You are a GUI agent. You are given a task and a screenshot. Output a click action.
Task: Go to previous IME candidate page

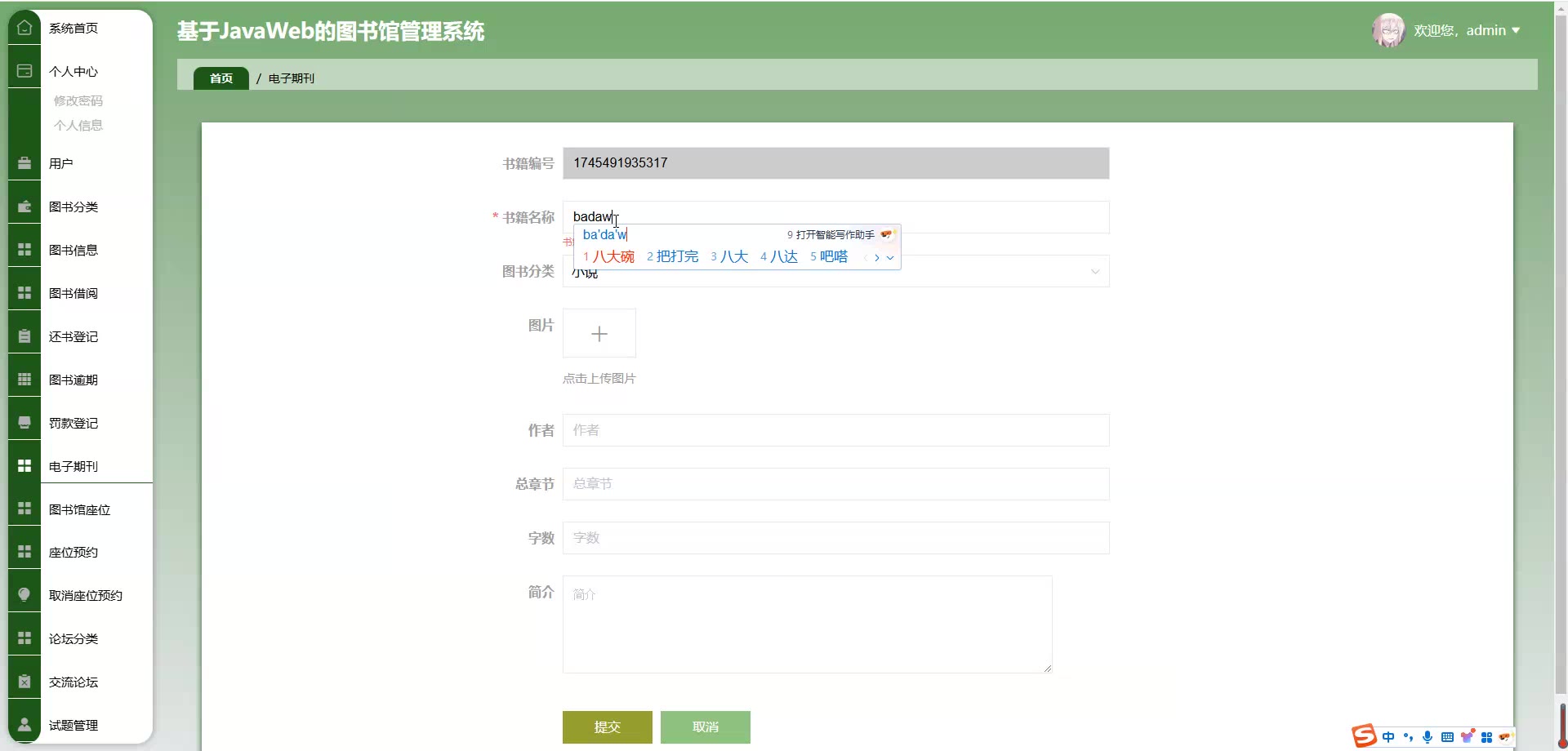click(865, 257)
